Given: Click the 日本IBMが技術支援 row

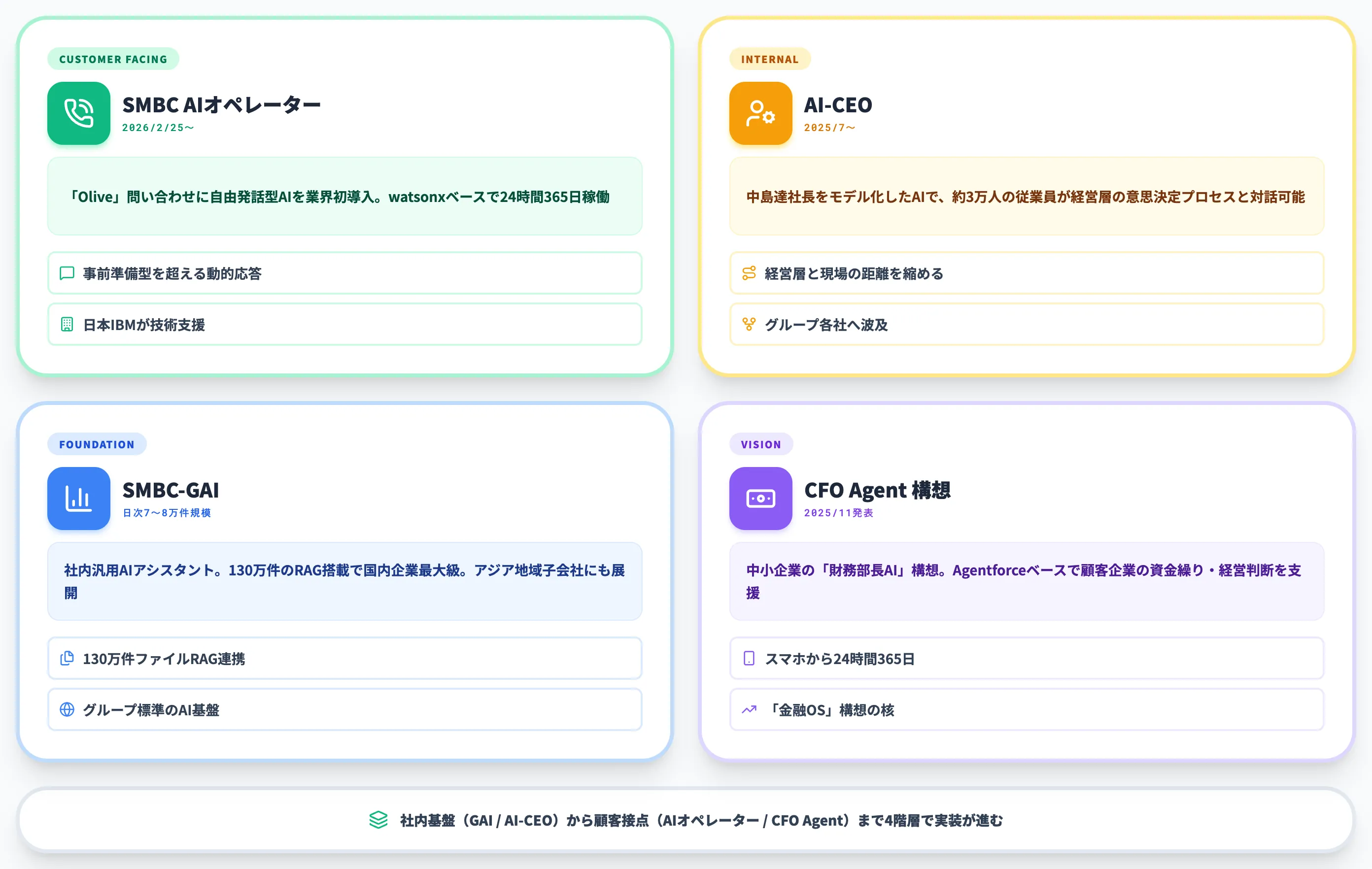Looking at the screenshot, I should [x=344, y=325].
